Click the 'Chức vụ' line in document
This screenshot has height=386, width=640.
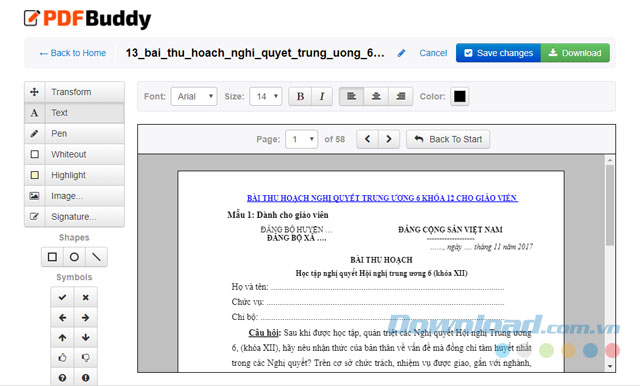(x=368, y=302)
